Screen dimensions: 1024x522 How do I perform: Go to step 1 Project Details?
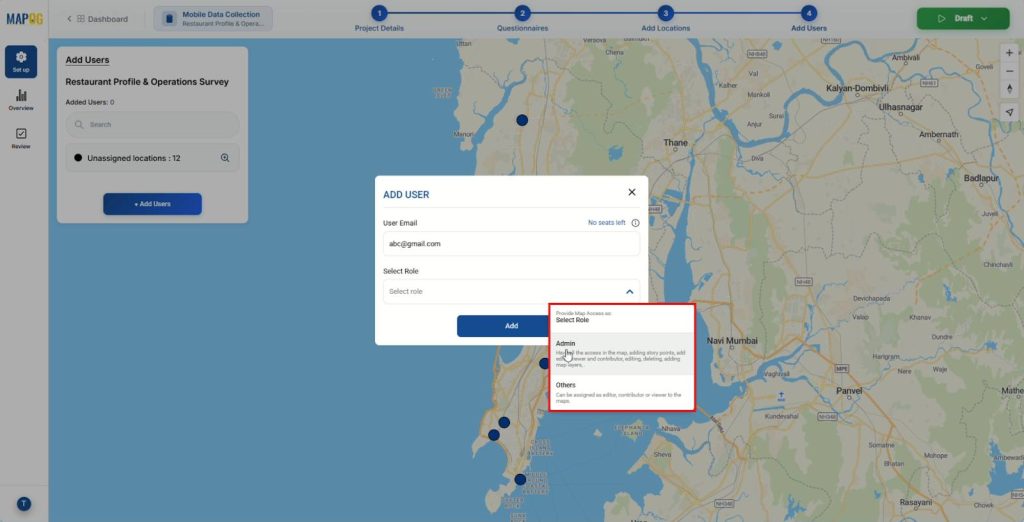click(x=379, y=19)
